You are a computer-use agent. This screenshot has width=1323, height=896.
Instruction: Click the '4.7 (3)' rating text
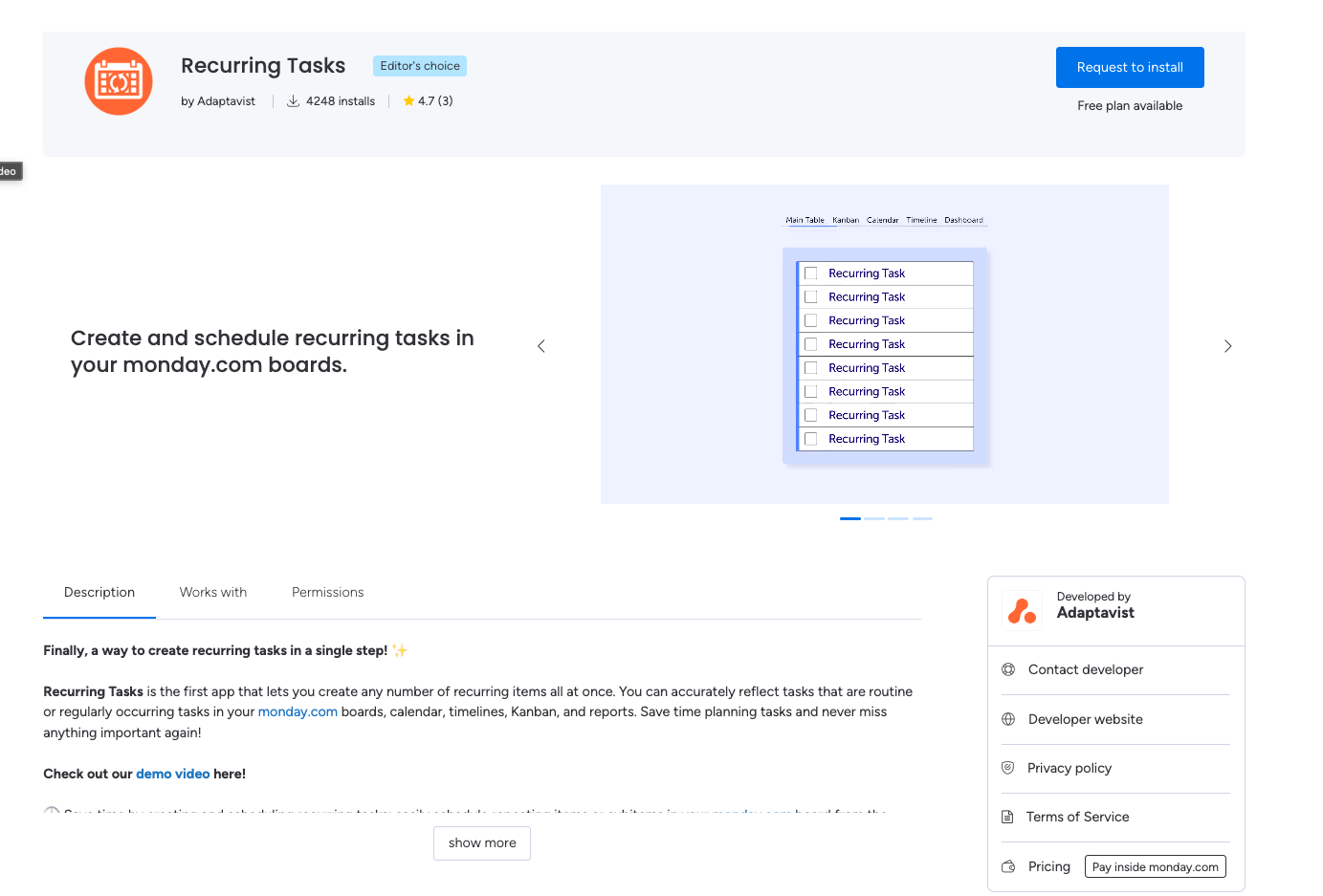coord(435,100)
